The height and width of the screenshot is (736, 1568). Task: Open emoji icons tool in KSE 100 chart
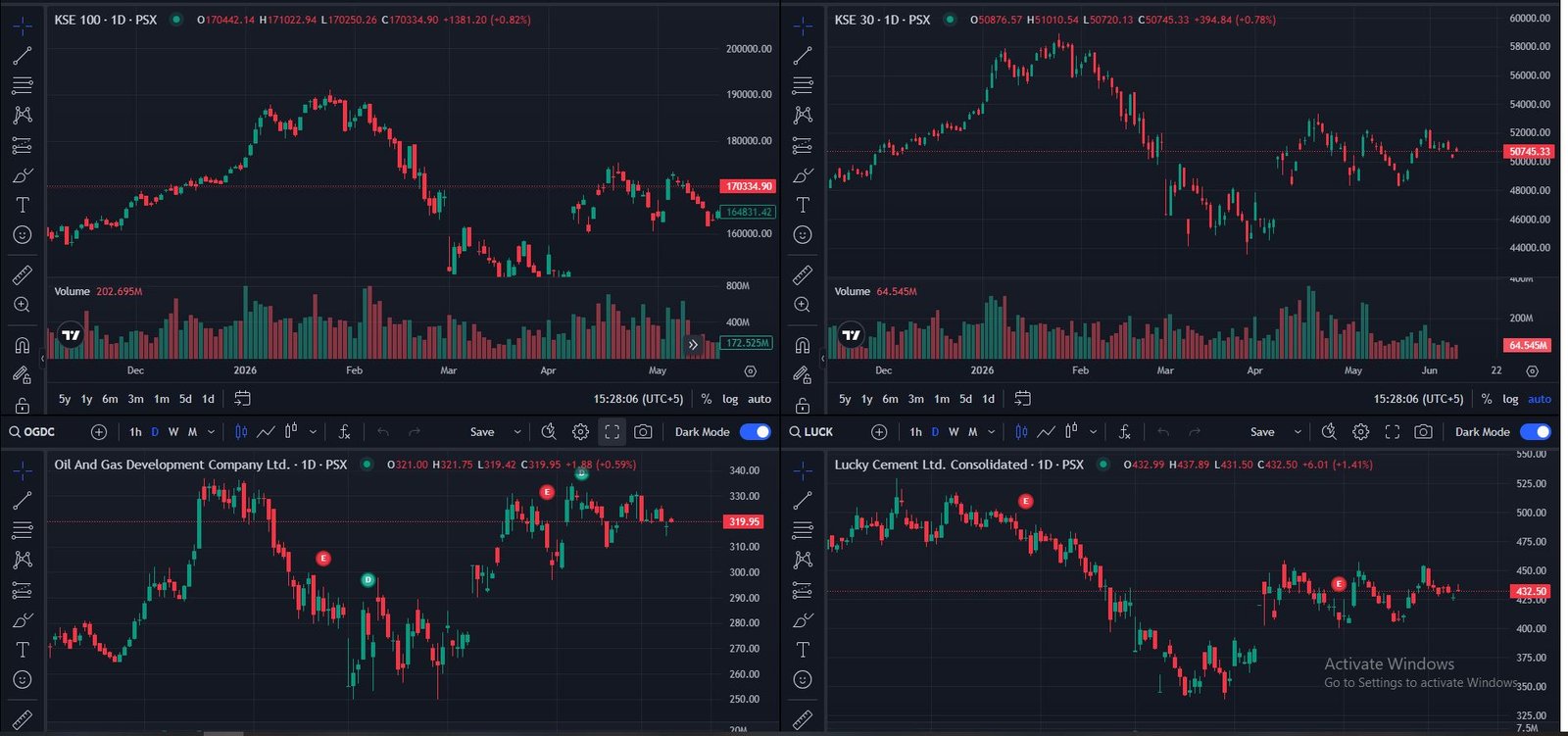[23, 235]
